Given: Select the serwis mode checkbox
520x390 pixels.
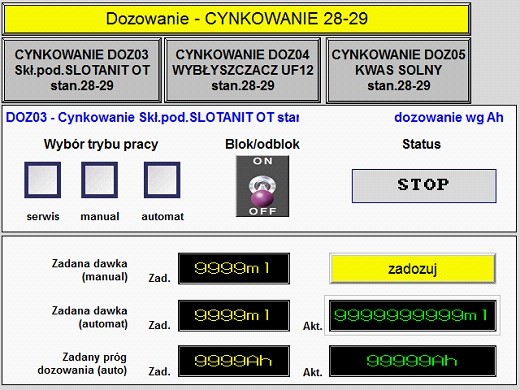Looking at the screenshot, I should 43,180.
